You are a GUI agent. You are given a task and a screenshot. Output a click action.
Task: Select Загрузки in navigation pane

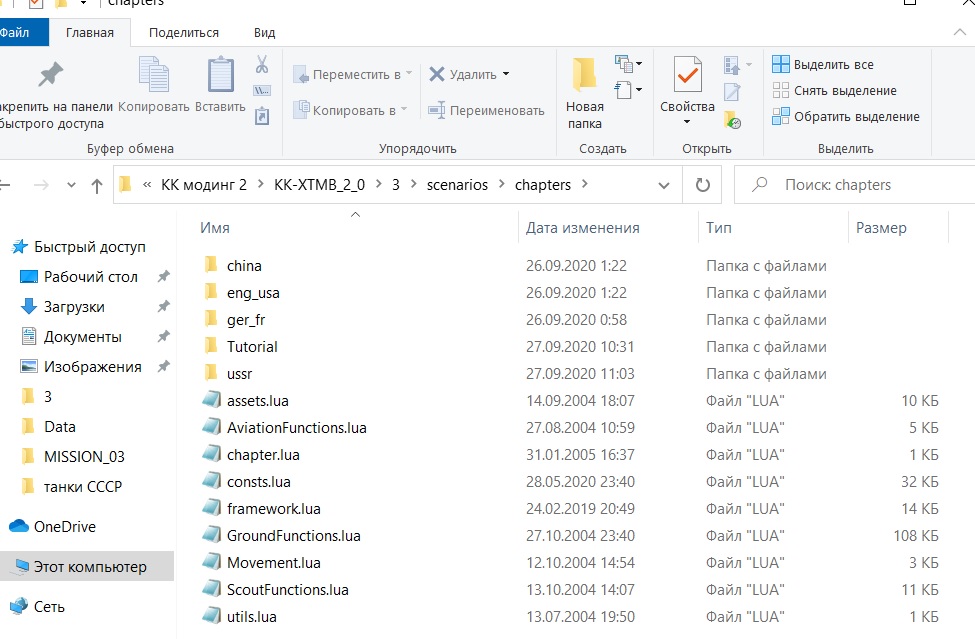[73, 306]
